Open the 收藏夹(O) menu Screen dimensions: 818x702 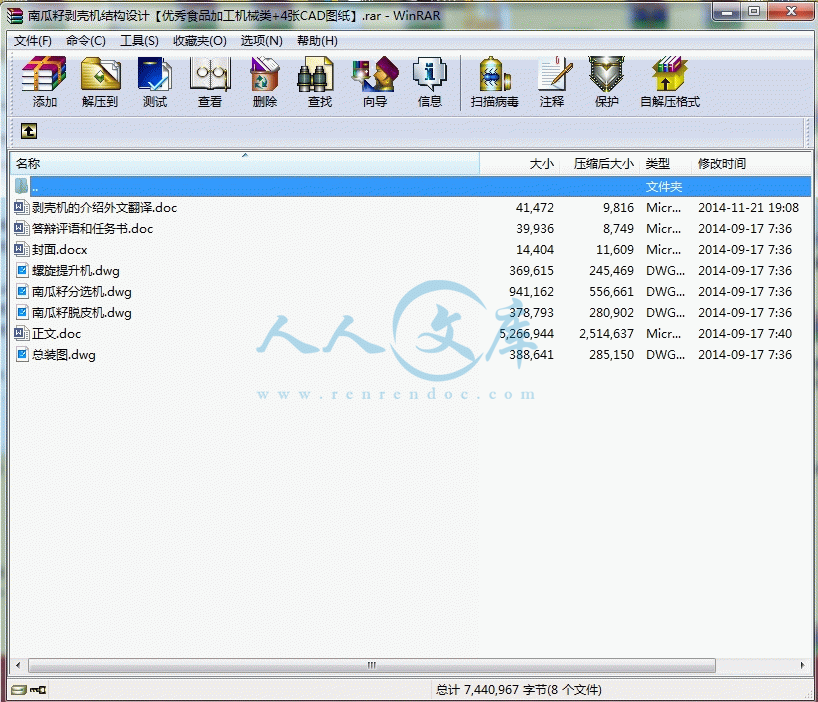(x=200, y=41)
